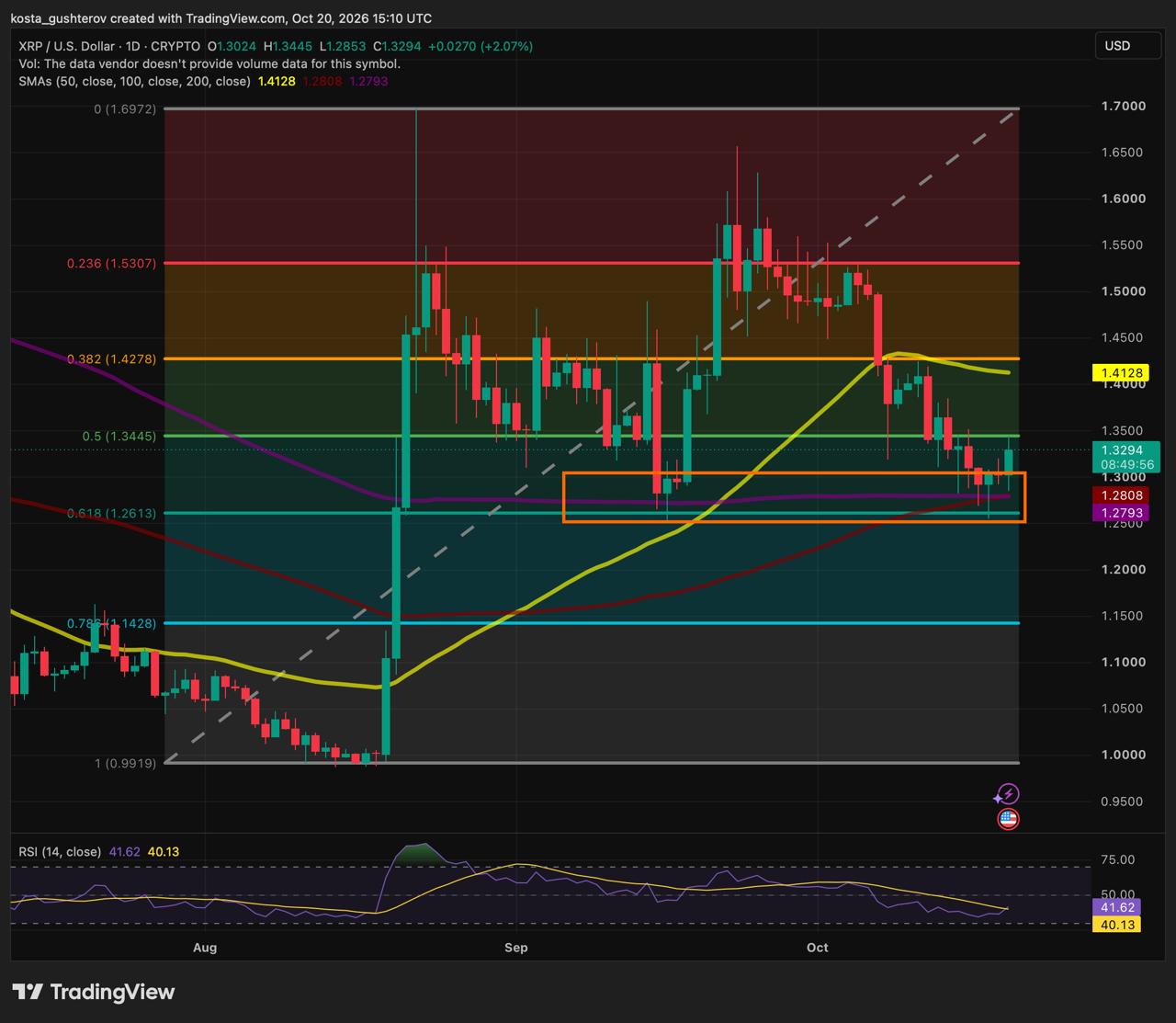The height and width of the screenshot is (1023, 1176).
Task: Click the purple lightning bolt event icon
Action: (x=1008, y=794)
